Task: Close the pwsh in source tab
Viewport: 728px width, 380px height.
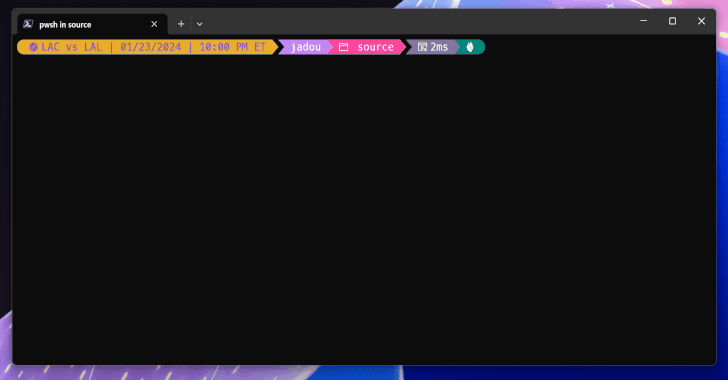Action: [154, 24]
